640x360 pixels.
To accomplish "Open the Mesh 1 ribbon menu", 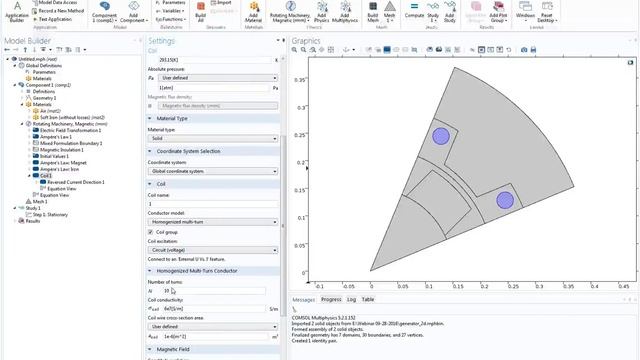I will (389, 12).
